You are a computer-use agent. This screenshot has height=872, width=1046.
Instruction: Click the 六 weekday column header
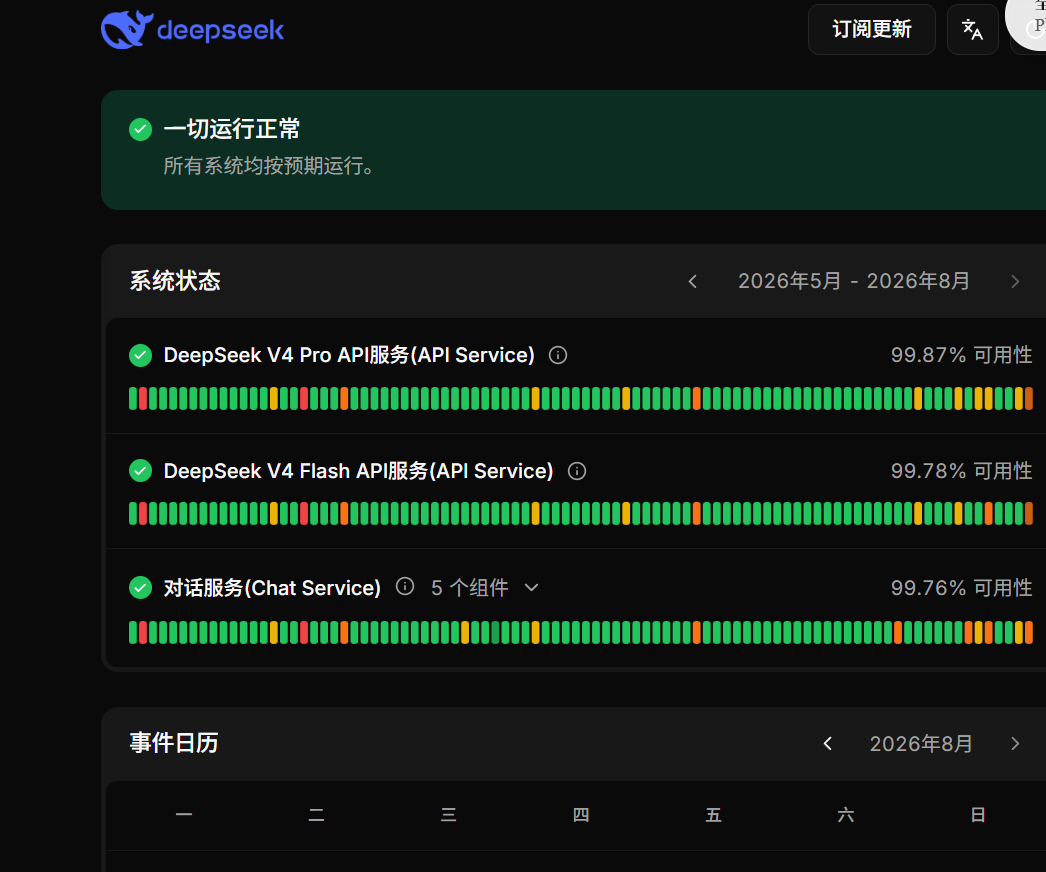point(845,815)
